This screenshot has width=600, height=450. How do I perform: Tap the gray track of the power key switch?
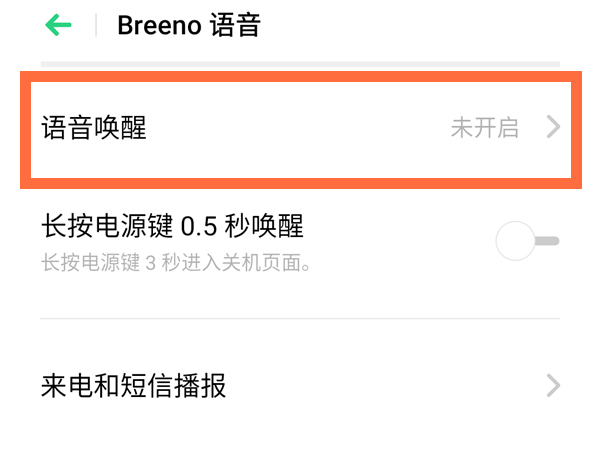549,241
